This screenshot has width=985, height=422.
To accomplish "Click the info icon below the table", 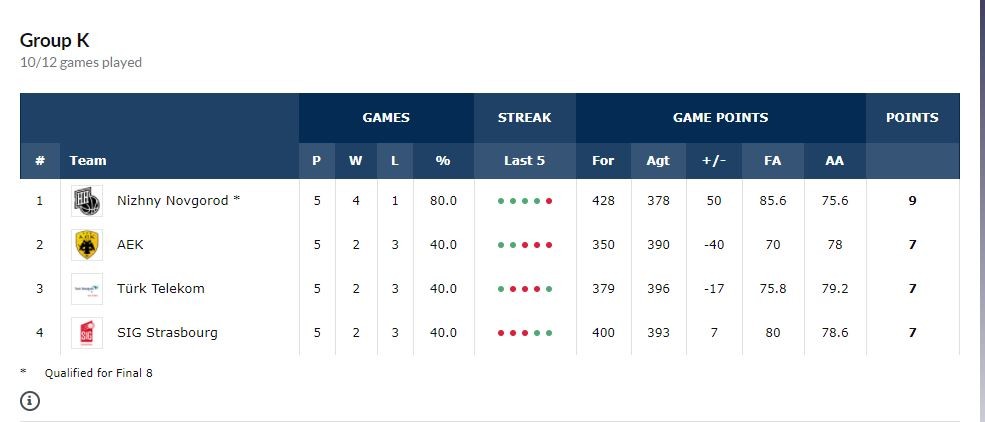I will pos(31,401).
